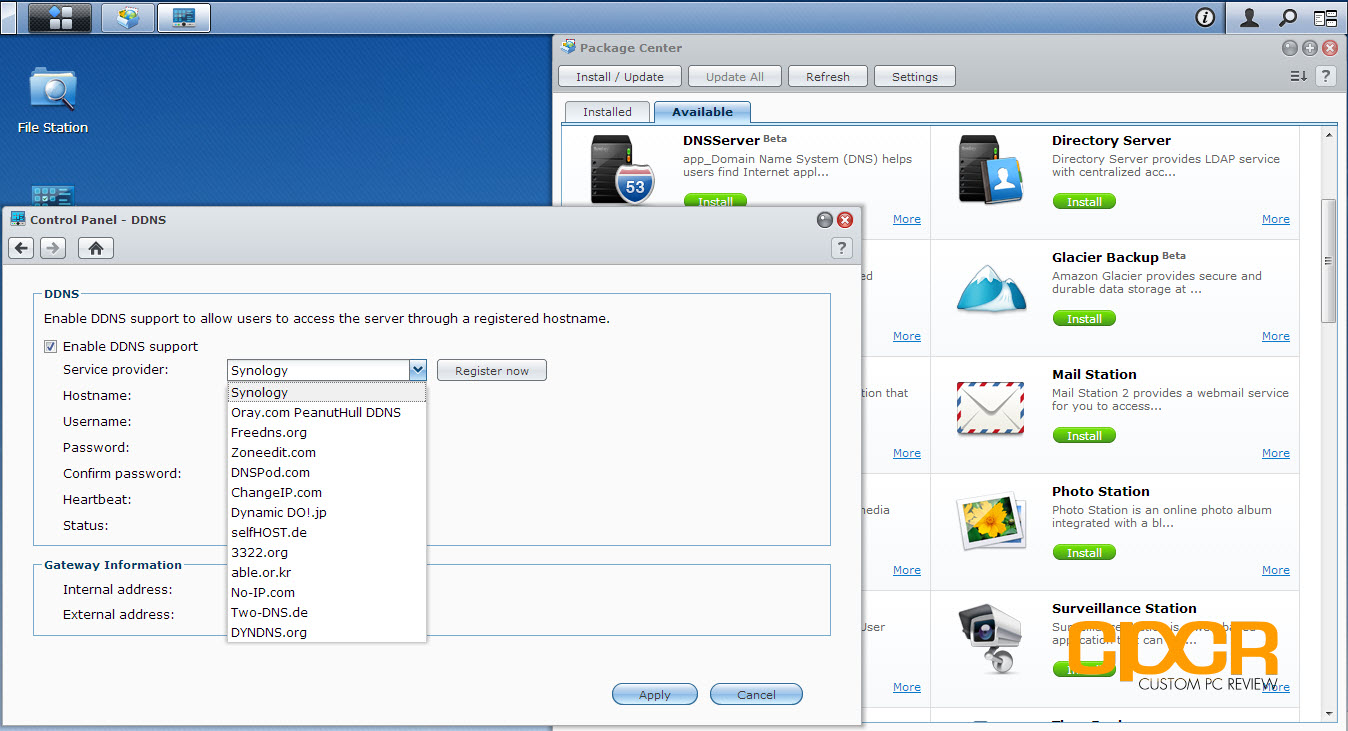
Task: Open More link for DNSServer
Action: pyautogui.click(x=907, y=219)
